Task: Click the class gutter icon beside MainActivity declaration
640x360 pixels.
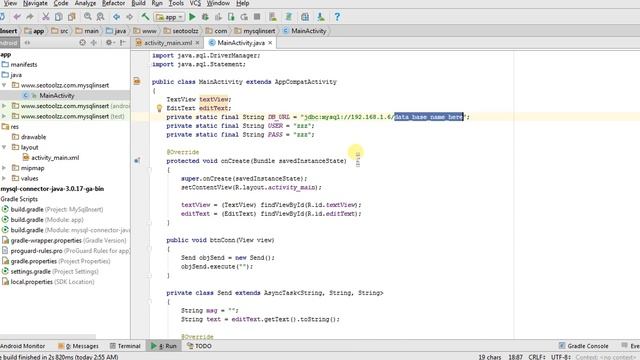Action: (x=137, y=82)
